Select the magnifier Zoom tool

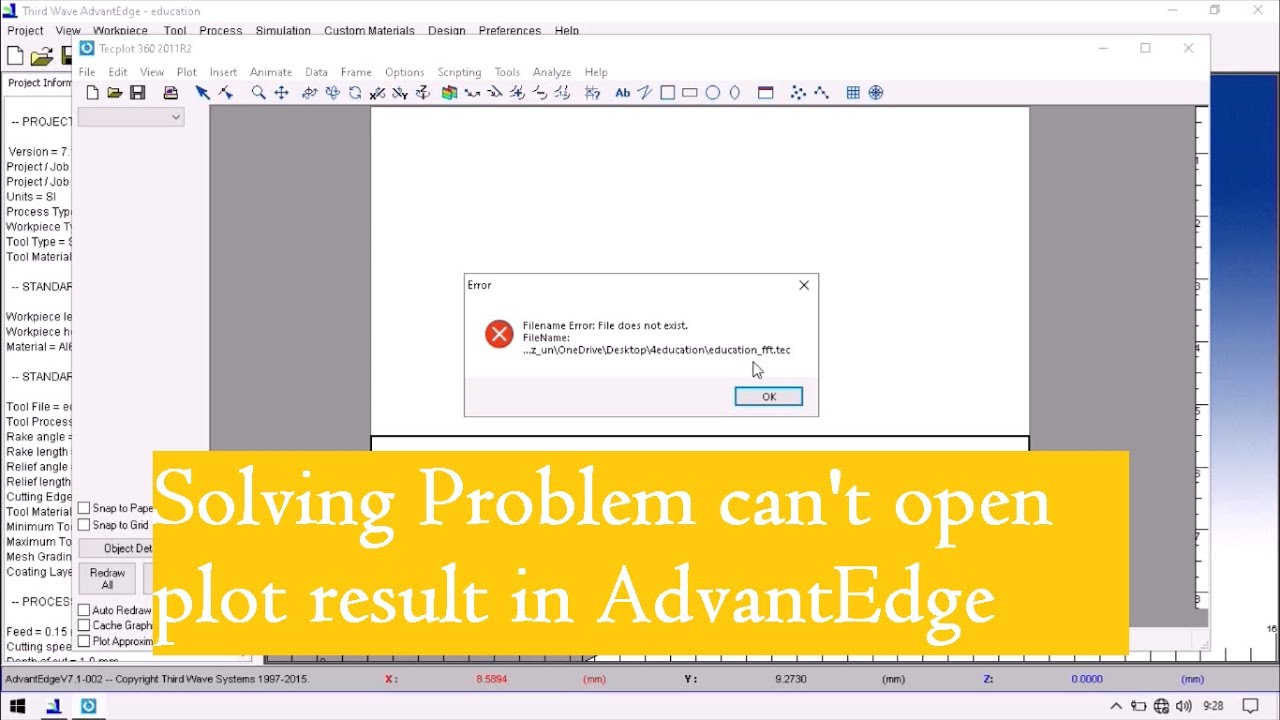(x=259, y=93)
